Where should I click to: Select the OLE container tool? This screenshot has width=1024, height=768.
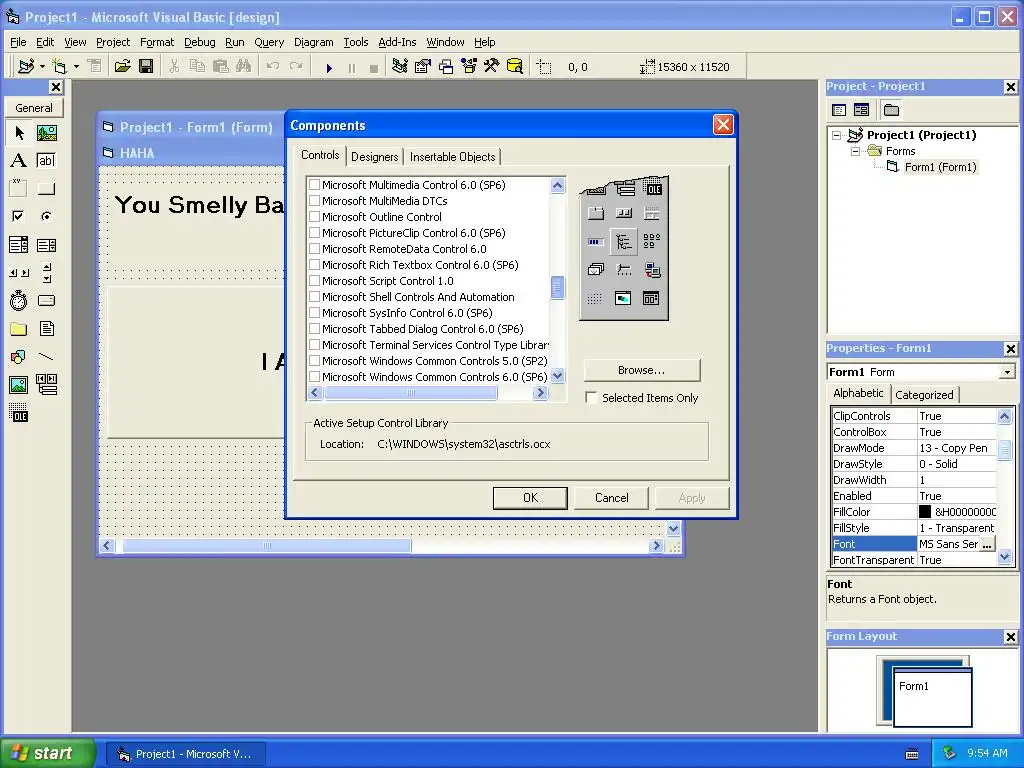click(x=19, y=413)
